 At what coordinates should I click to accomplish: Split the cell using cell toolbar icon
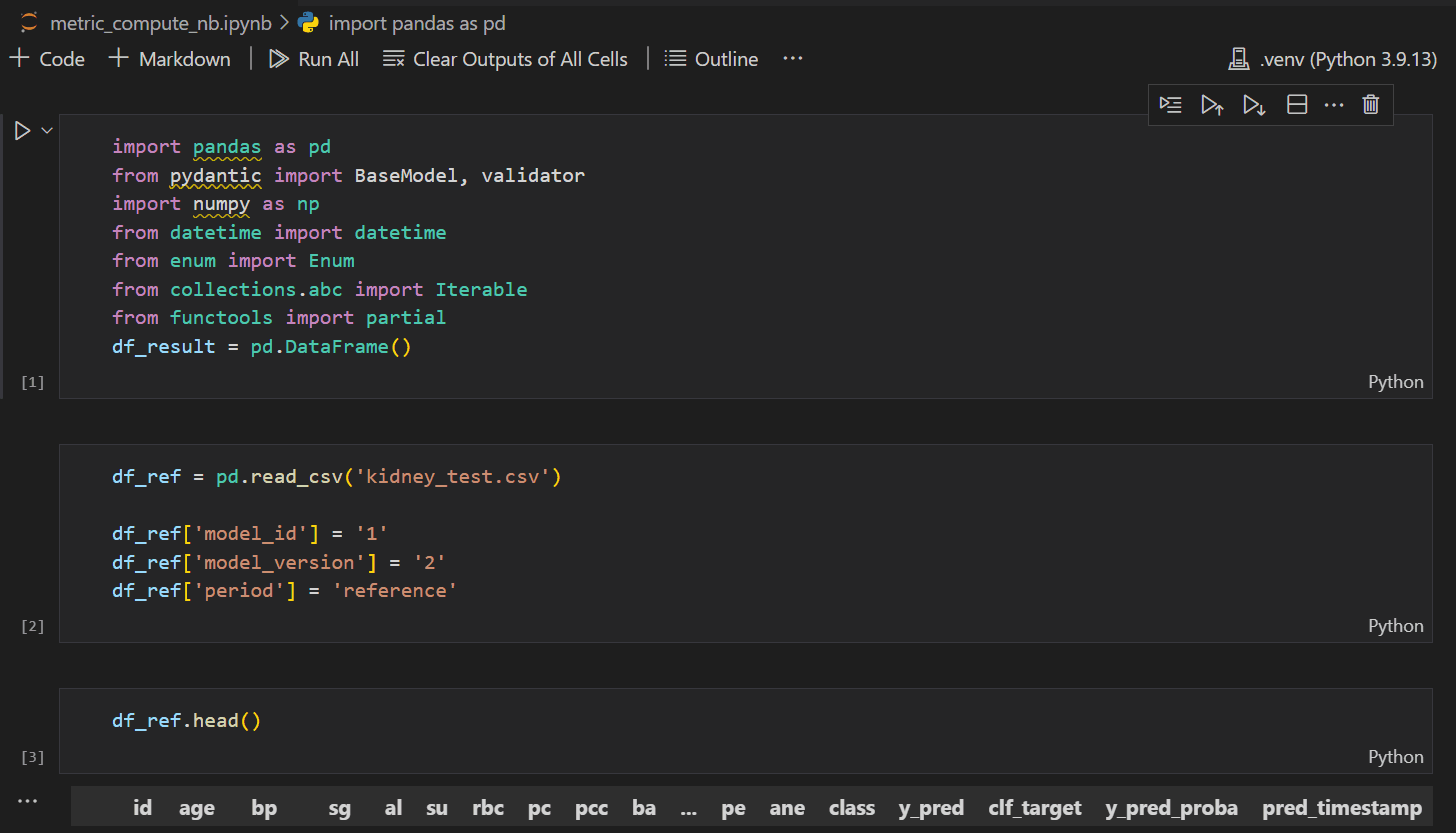(x=1297, y=105)
